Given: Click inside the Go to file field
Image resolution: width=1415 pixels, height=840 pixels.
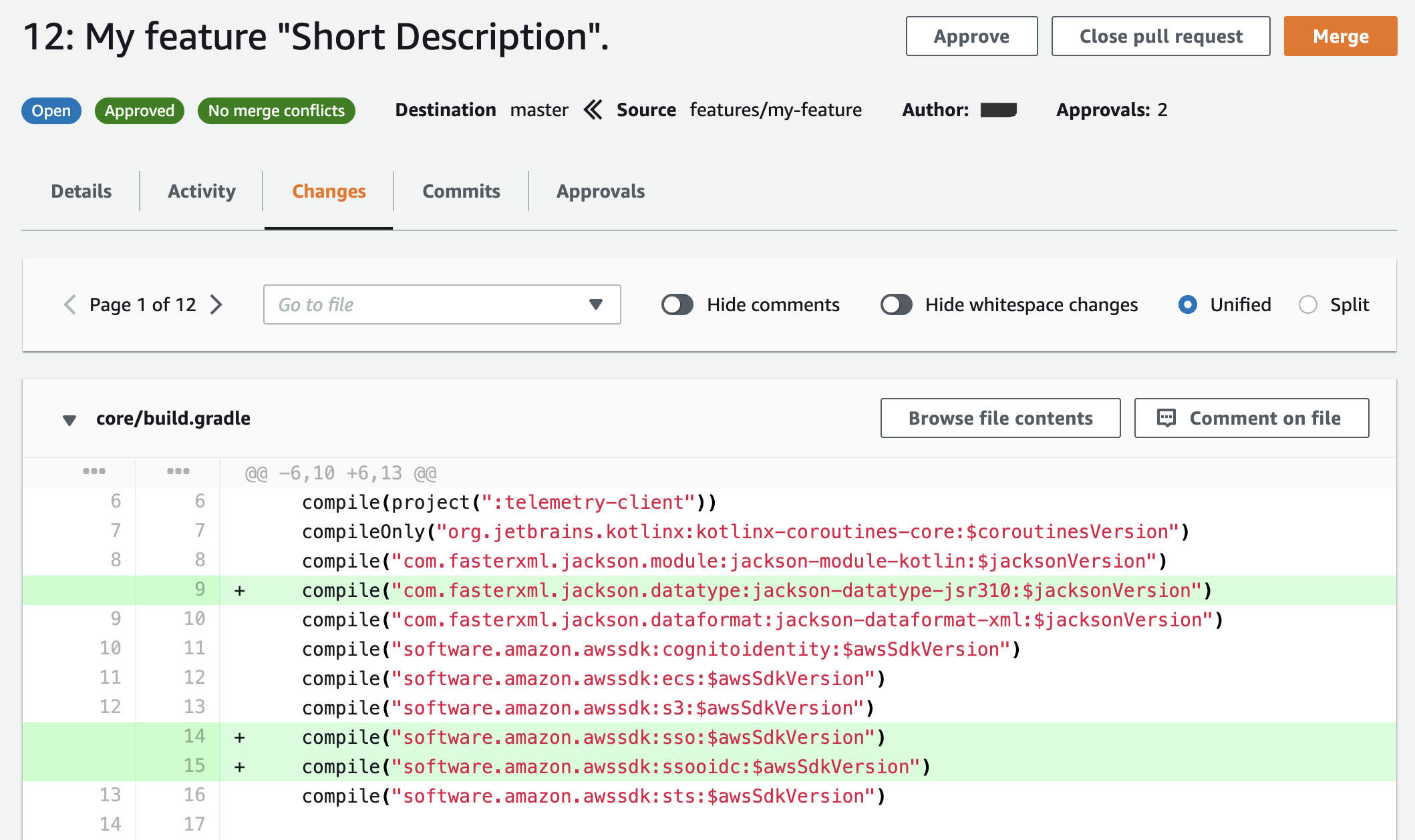Looking at the screenshot, I should pos(414,304).
